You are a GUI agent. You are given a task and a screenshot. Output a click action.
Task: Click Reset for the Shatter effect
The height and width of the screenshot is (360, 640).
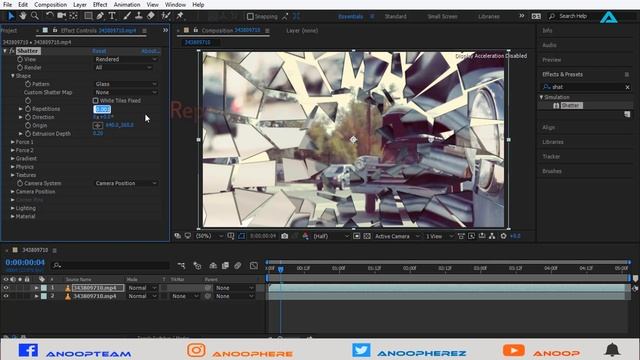[x=99, y=51]
